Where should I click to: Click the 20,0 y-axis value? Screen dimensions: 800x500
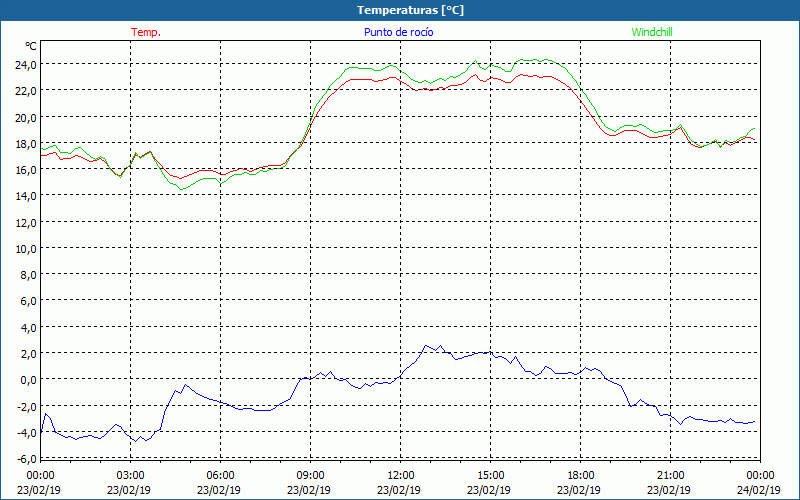(27, 117)
